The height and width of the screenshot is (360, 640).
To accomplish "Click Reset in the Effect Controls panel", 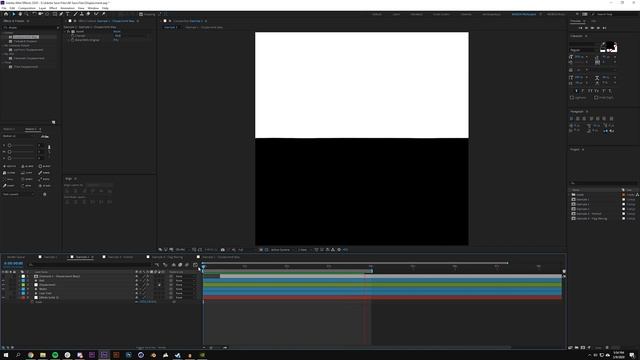I will tap(117, 31).
